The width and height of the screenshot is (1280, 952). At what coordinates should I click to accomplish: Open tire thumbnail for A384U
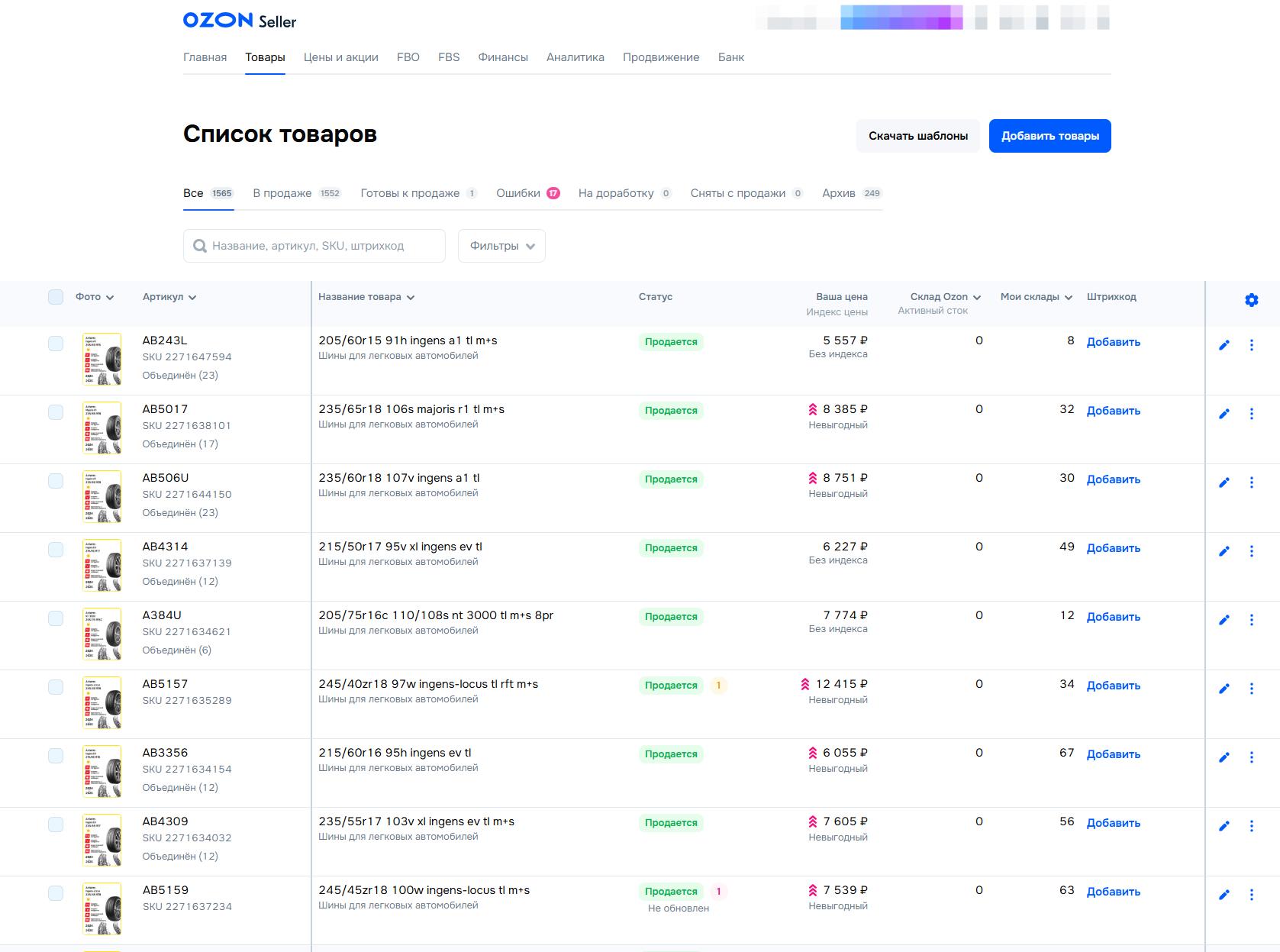click(x=102, y=634)
